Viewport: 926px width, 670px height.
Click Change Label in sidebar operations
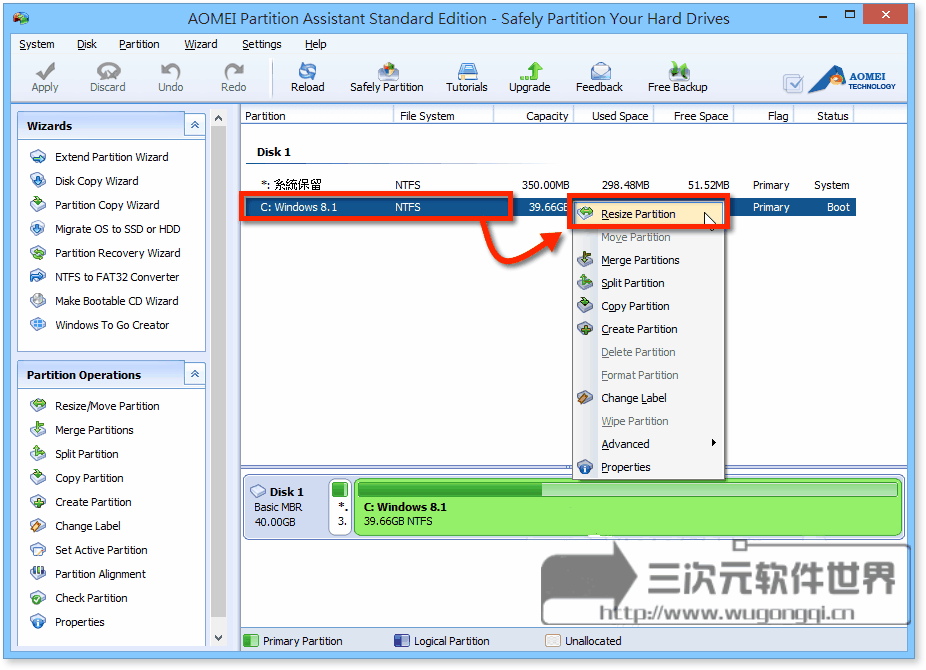[x=87, y=526]
